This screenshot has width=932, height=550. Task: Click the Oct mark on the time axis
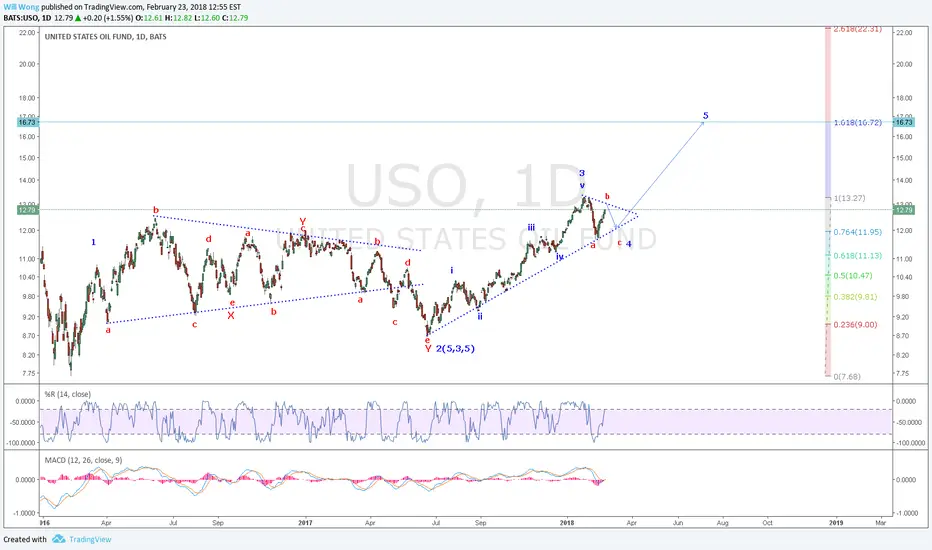tap(767, 523)
